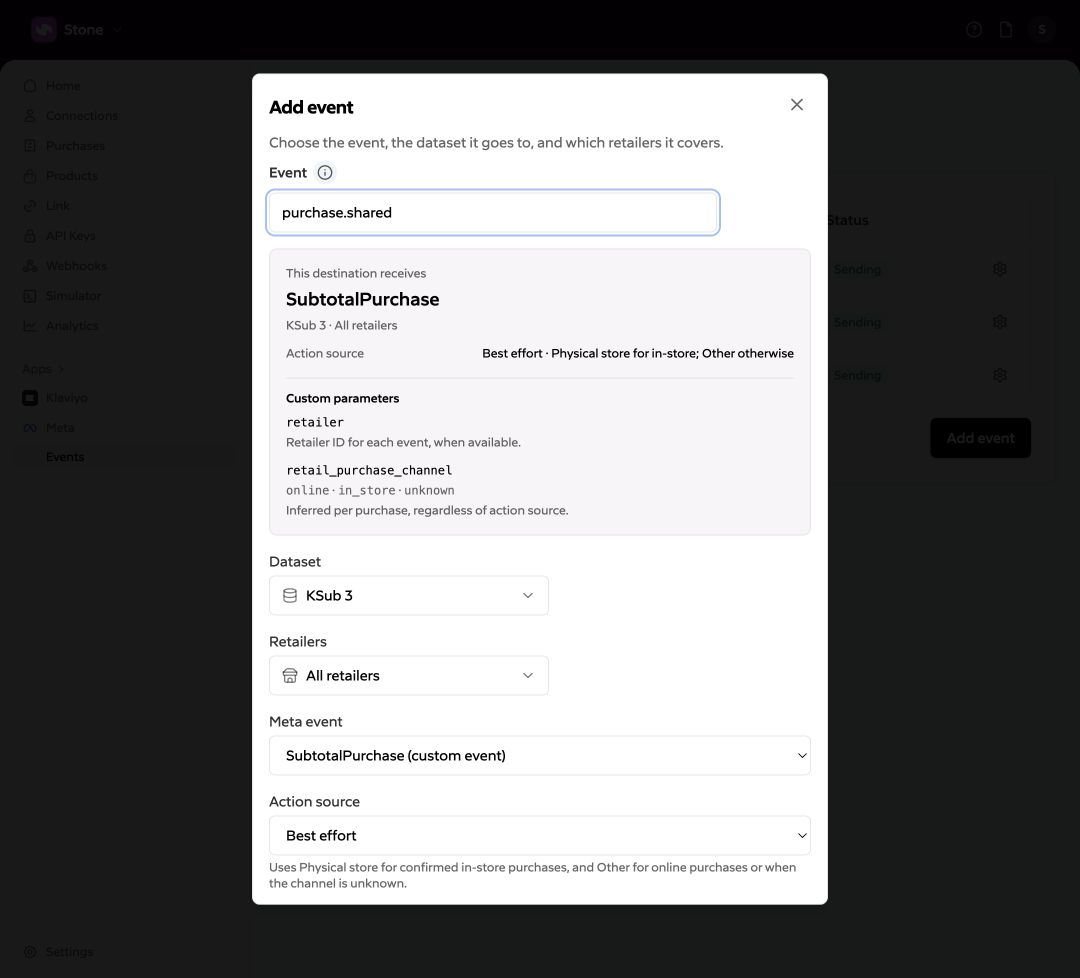Click the Add event button behind dialog
The height and width of the screenshot is (978, 1080).
[980, 438]
